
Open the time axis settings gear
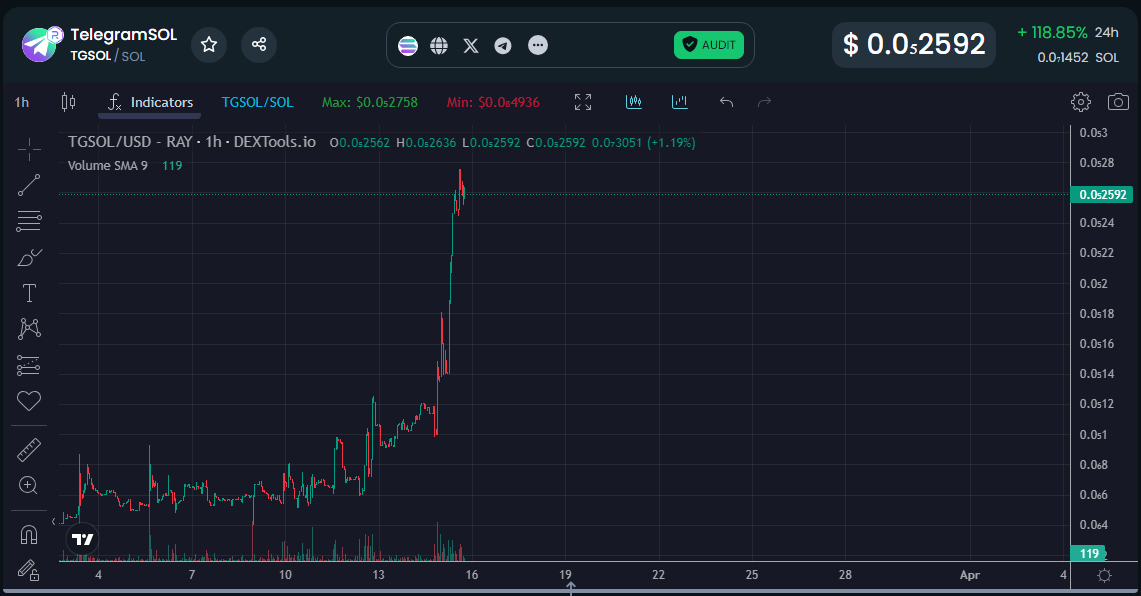pyautogui.click(x=1105, y=576)
